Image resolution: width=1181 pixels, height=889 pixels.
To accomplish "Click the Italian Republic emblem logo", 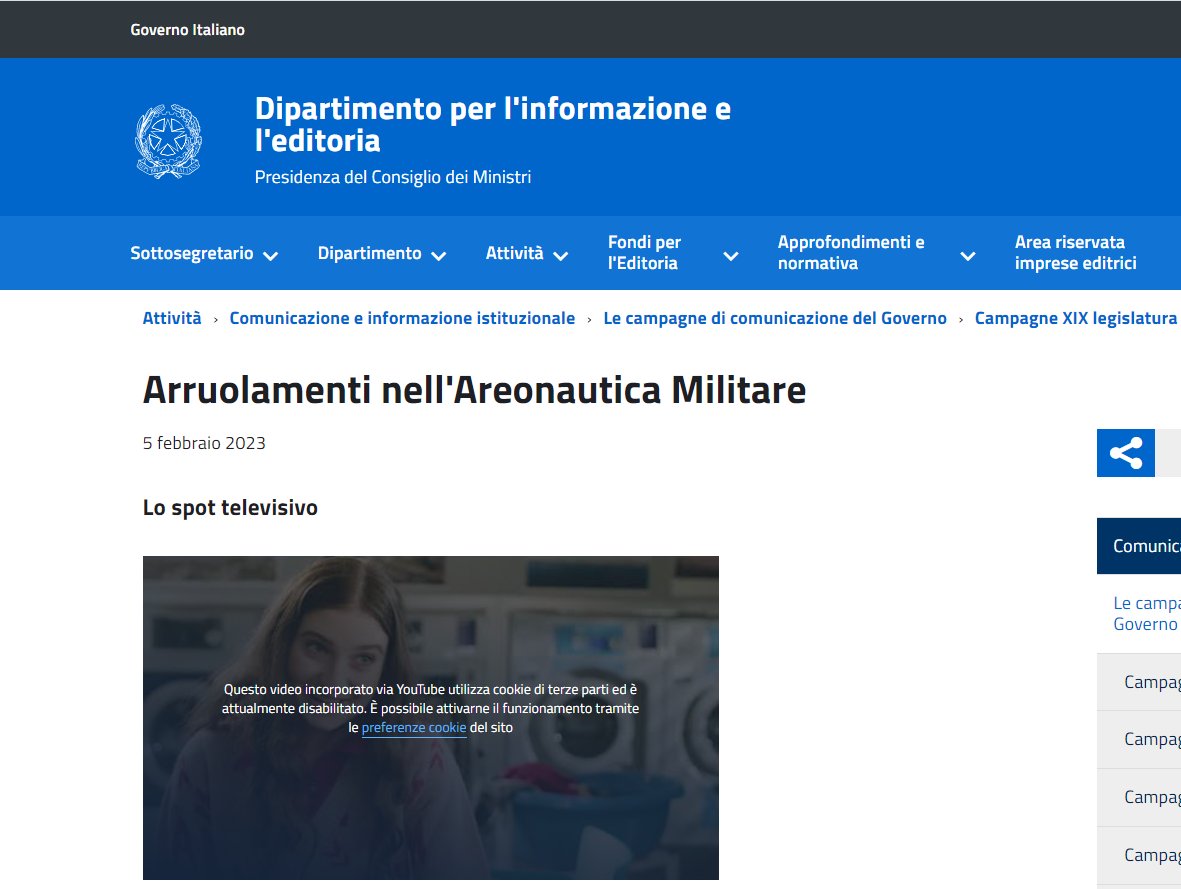I will (x=168, y=141).
